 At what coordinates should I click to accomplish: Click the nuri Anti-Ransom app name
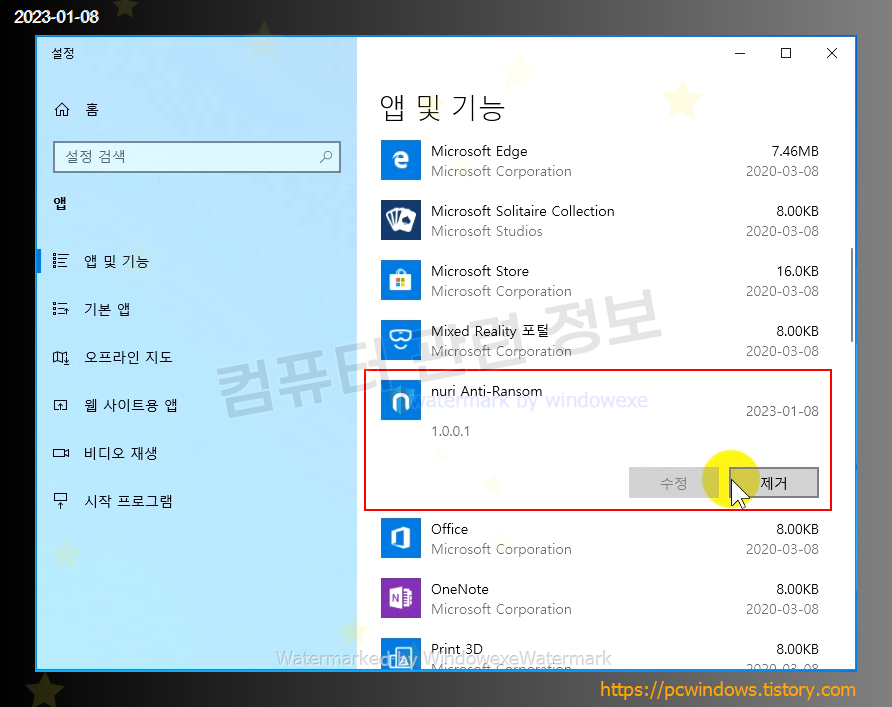click(486, 391)
